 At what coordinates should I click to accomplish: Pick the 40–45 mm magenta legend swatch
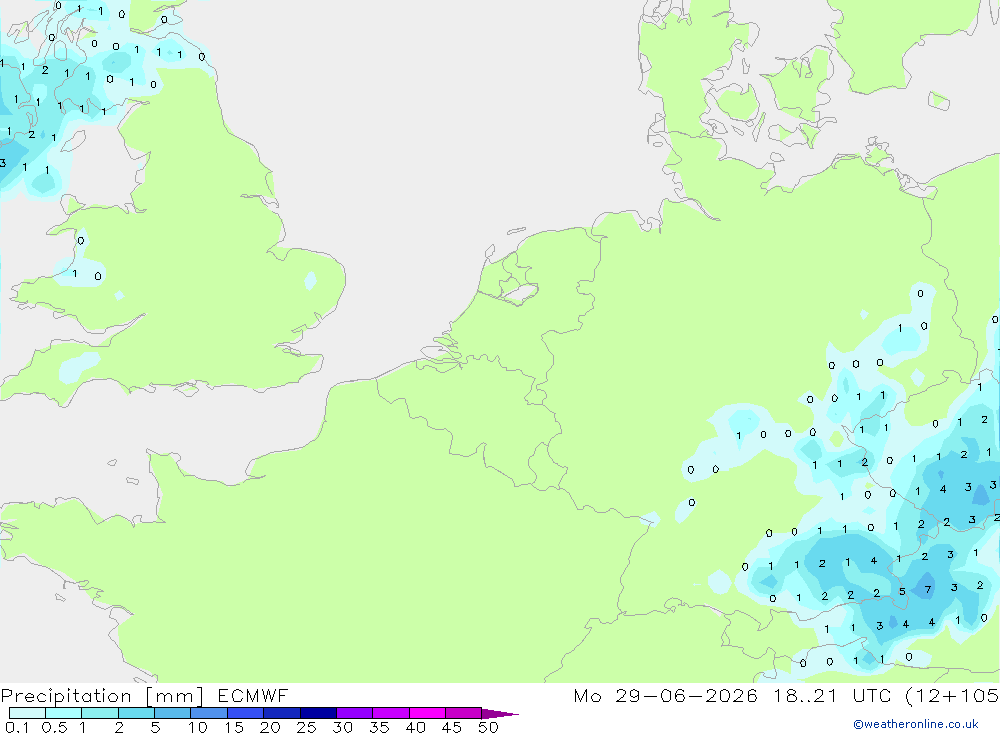[x=427, y=713]
